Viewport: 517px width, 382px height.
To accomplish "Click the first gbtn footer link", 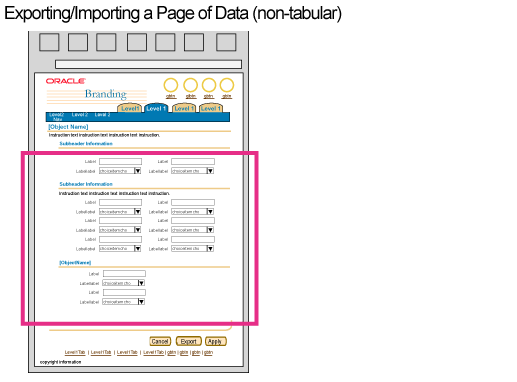I will coord(171,352).
